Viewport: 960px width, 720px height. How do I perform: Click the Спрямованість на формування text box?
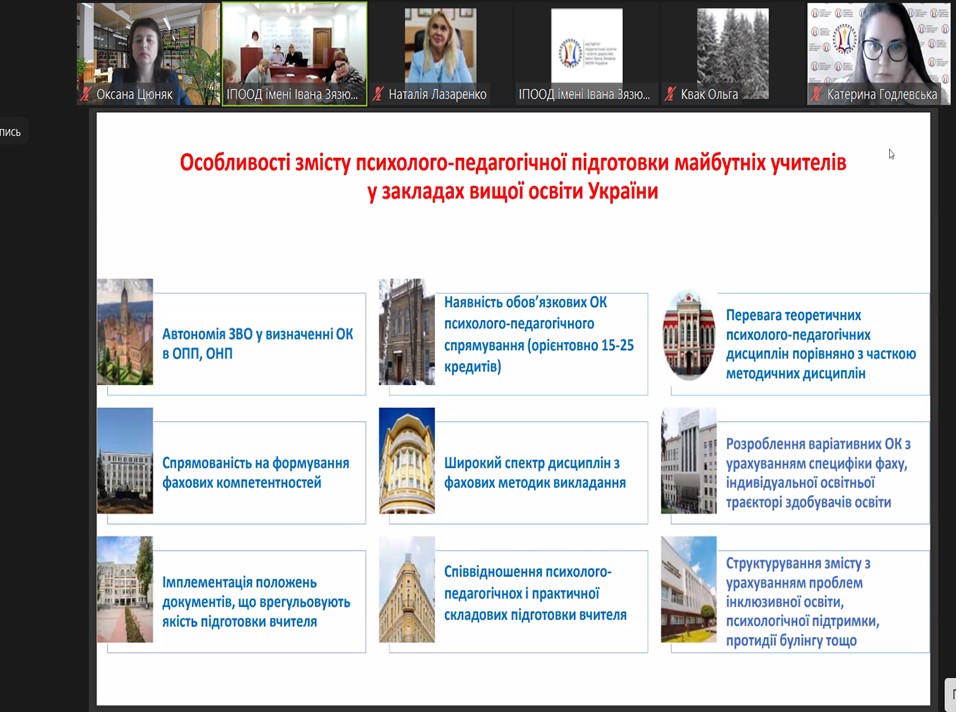pyautogui.click(x=256, y=473)
